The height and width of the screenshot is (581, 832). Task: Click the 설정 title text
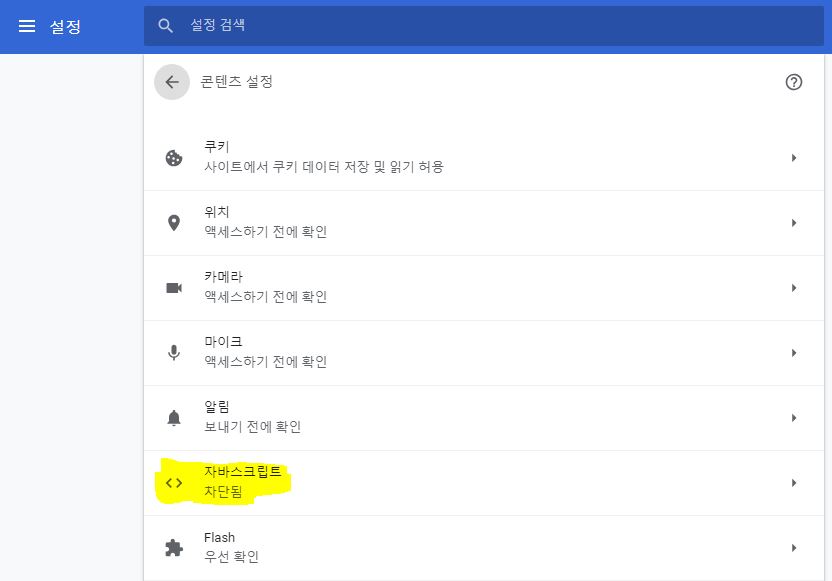click(65, 27)
